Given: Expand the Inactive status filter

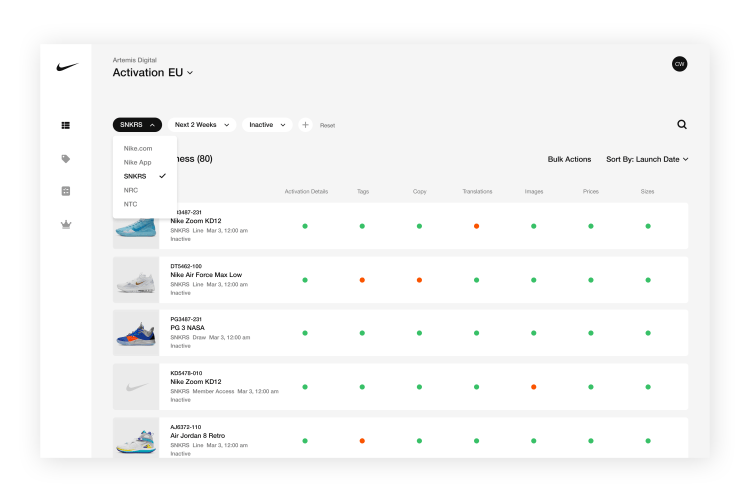Looking at the screenshot, I should (x=267, y=125).
